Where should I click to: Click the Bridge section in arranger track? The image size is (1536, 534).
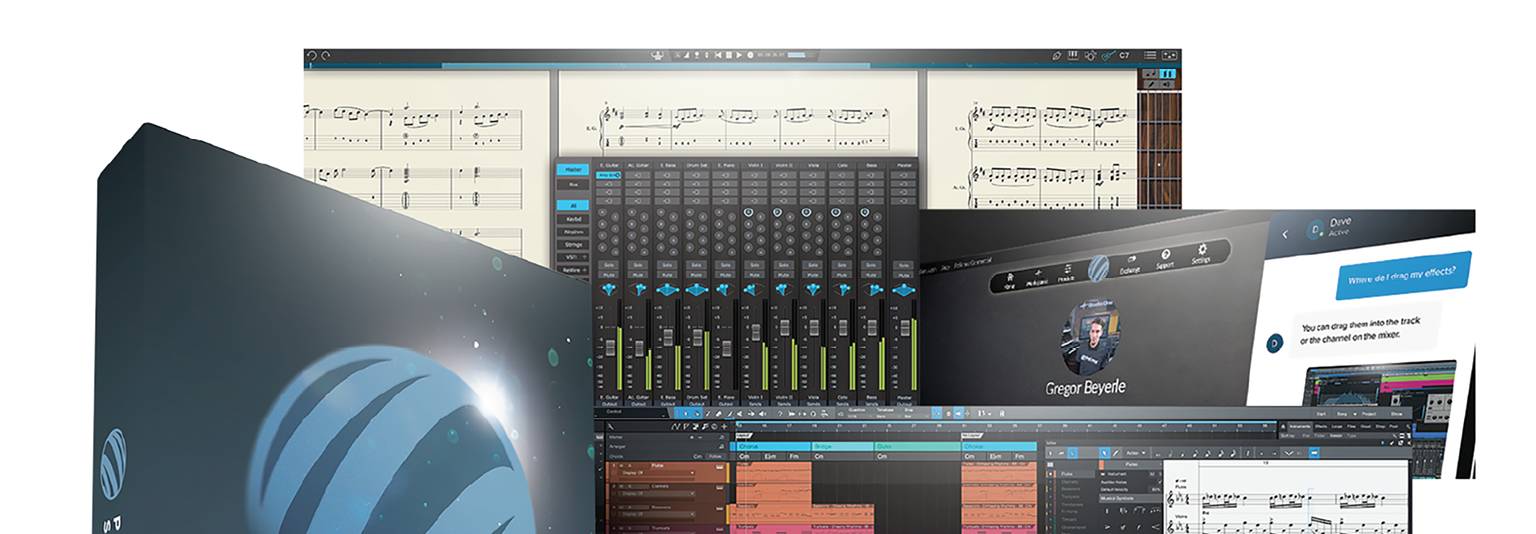[x=842, y=447]
